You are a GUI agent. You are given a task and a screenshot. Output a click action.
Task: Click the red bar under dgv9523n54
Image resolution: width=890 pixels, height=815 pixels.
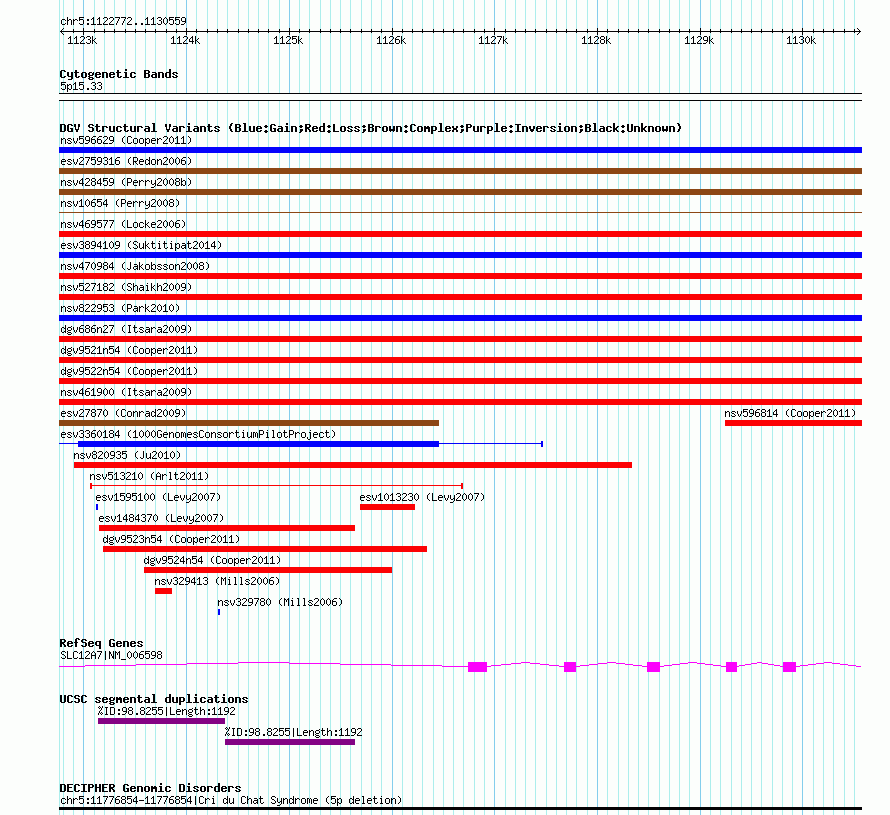tap(265, 549)
